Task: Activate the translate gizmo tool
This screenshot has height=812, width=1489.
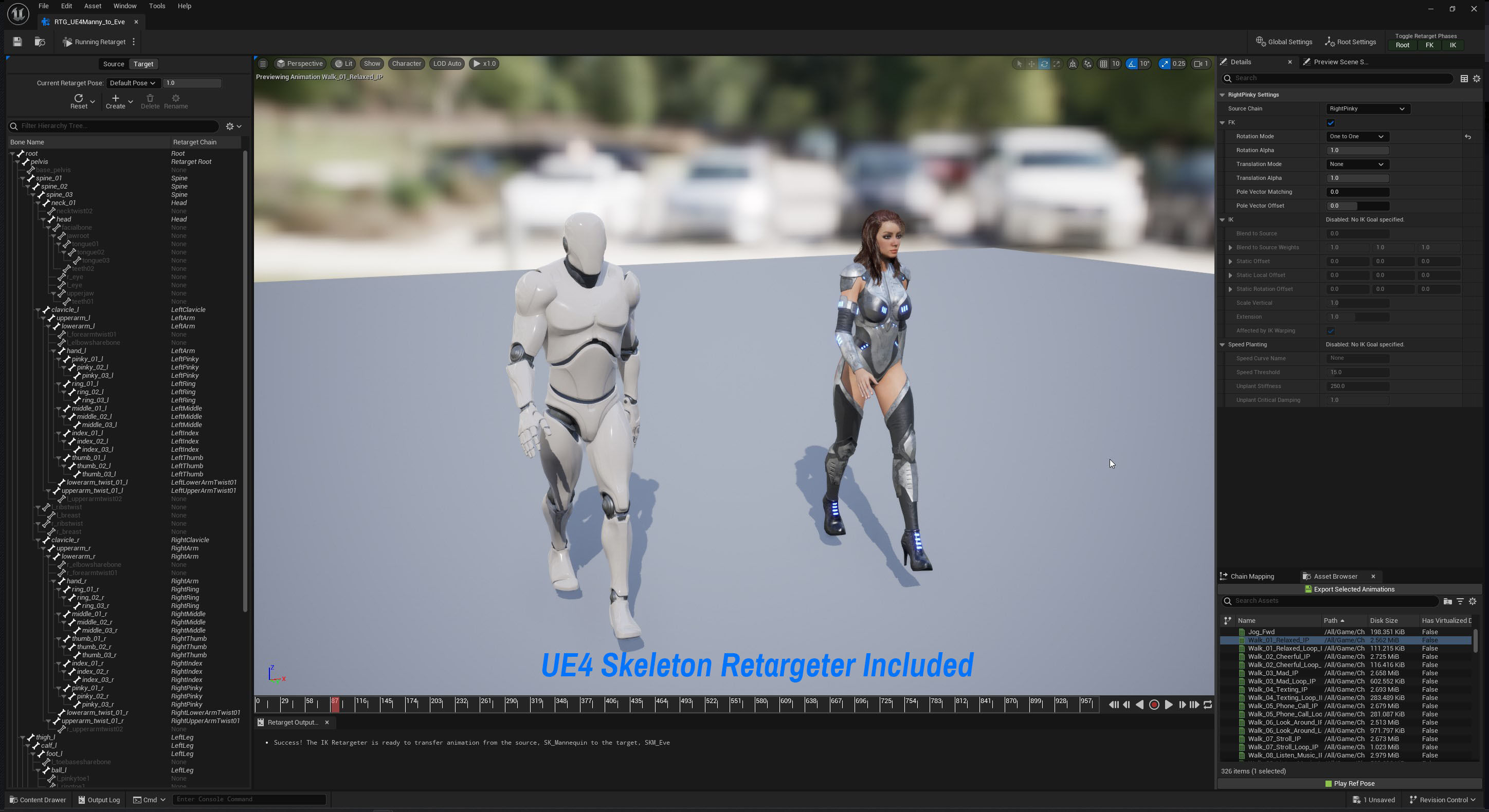Action: [1031, 64]
